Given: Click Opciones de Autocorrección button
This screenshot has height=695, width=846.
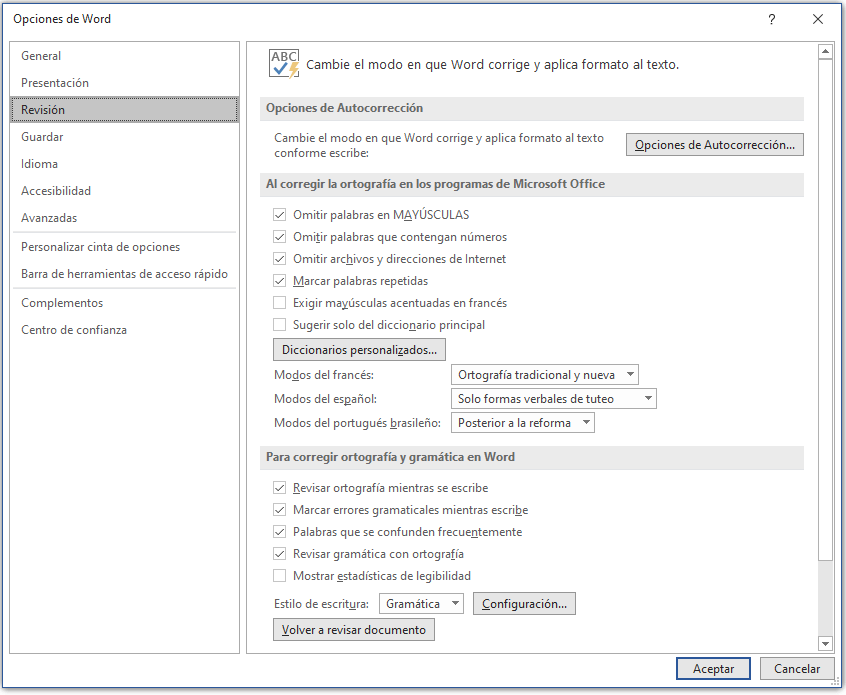Looking at the screenshot, I should click(x=714, y=145).
